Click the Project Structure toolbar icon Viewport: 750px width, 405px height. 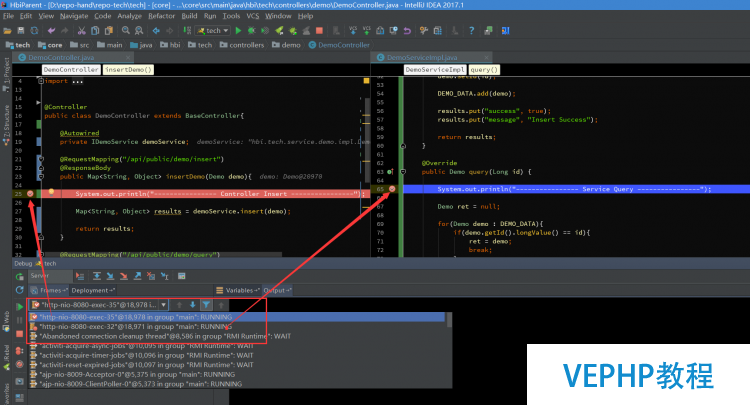click(x=438, y=31)
